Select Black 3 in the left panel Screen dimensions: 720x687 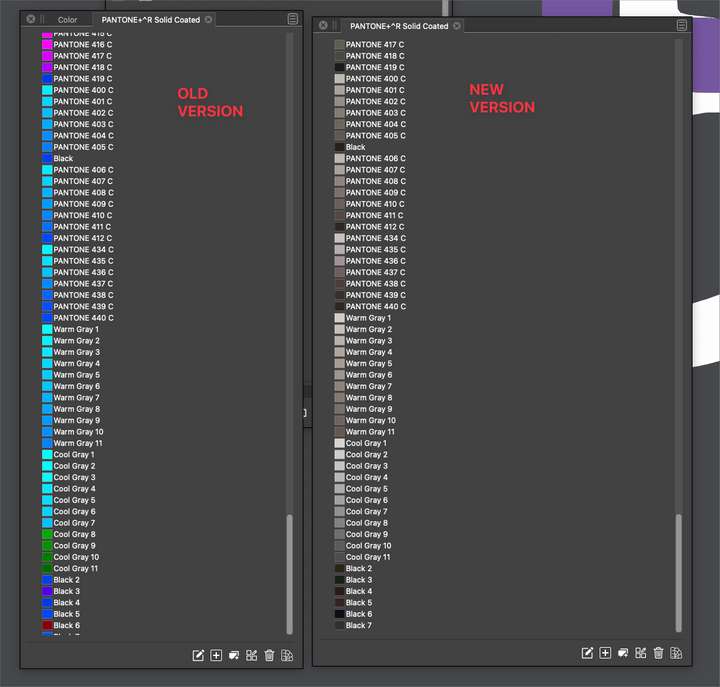pyautogui.click(x=66, y=591)
